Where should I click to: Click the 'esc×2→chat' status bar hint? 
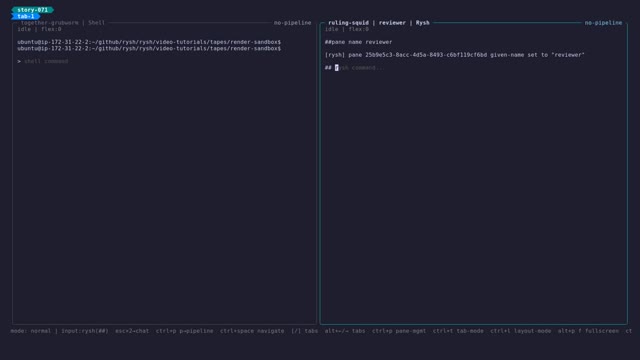coord(132,331)
